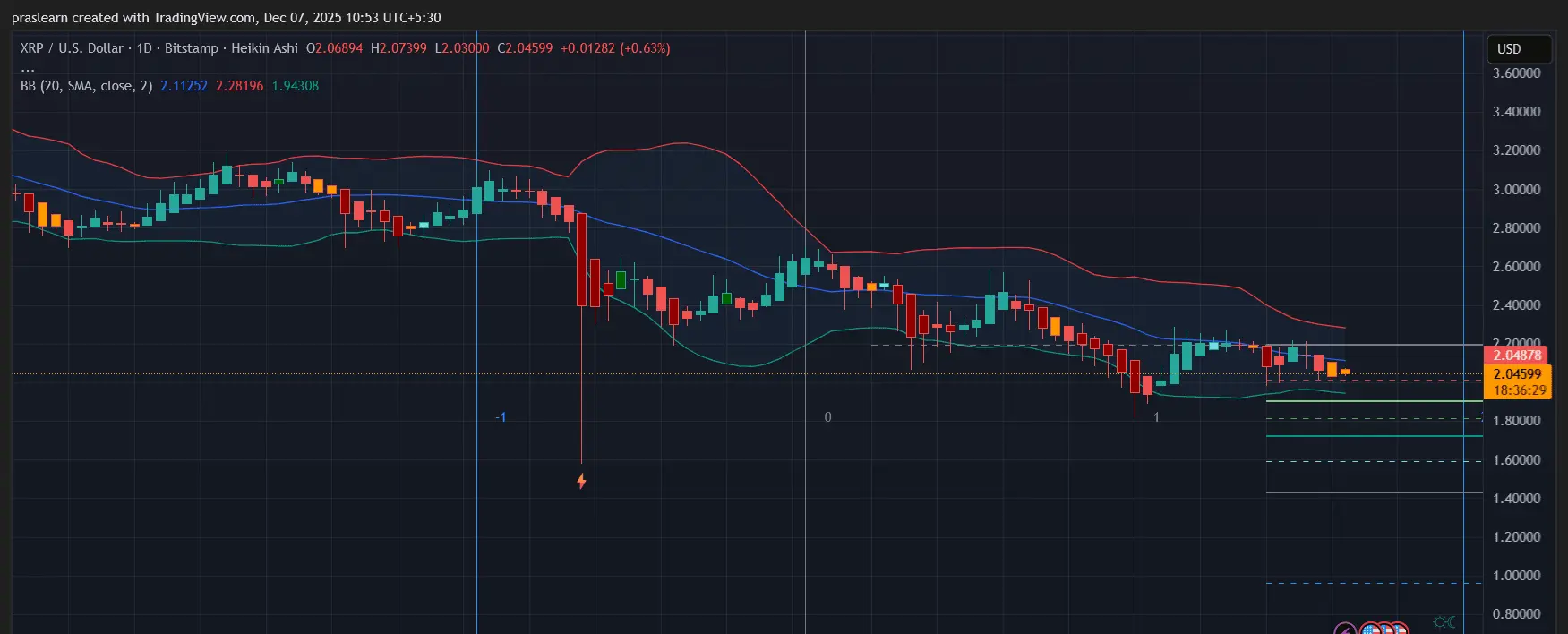Image resolution: width=1568 pixels, height=634 pixels.
Task: Click the 2.80000 price scale label
Action: [x=1516, y=228]
